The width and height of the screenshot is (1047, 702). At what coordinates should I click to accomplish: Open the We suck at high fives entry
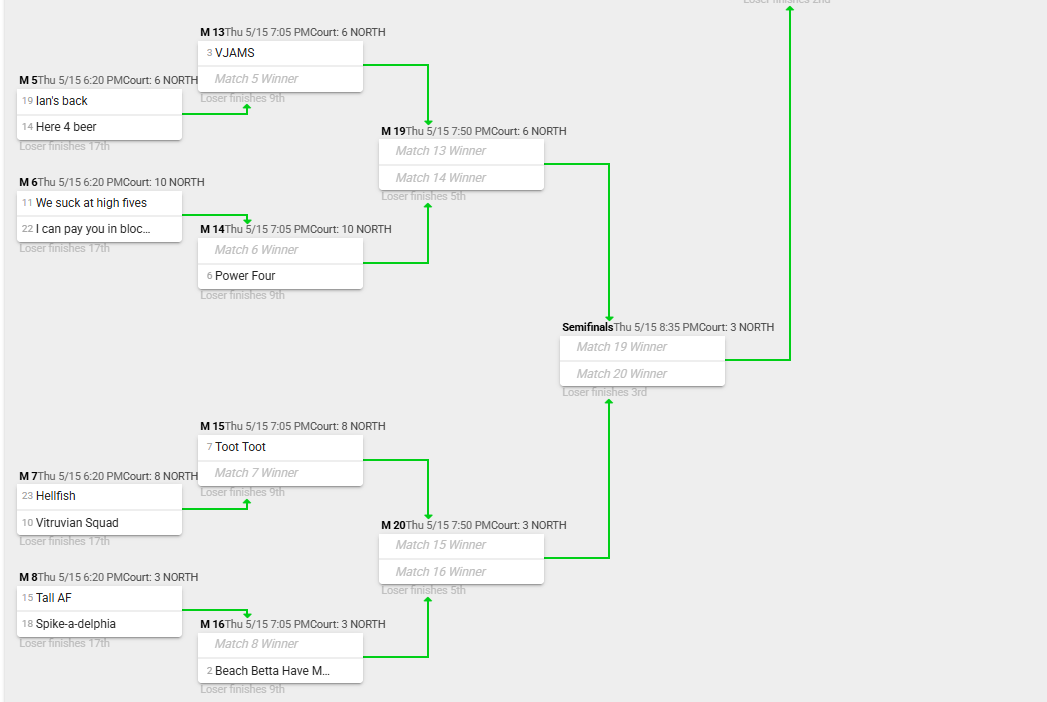click(99, 203)
